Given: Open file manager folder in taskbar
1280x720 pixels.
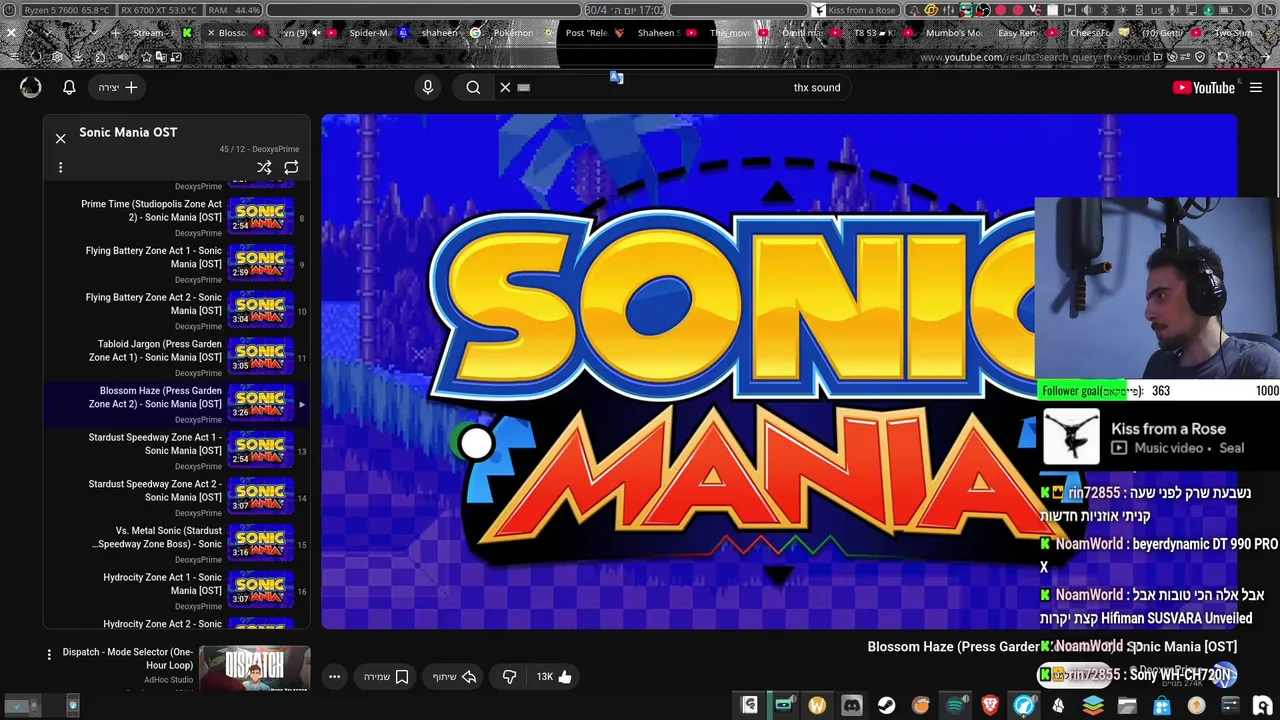Looking at the screenshot, I should [1127, 705].
